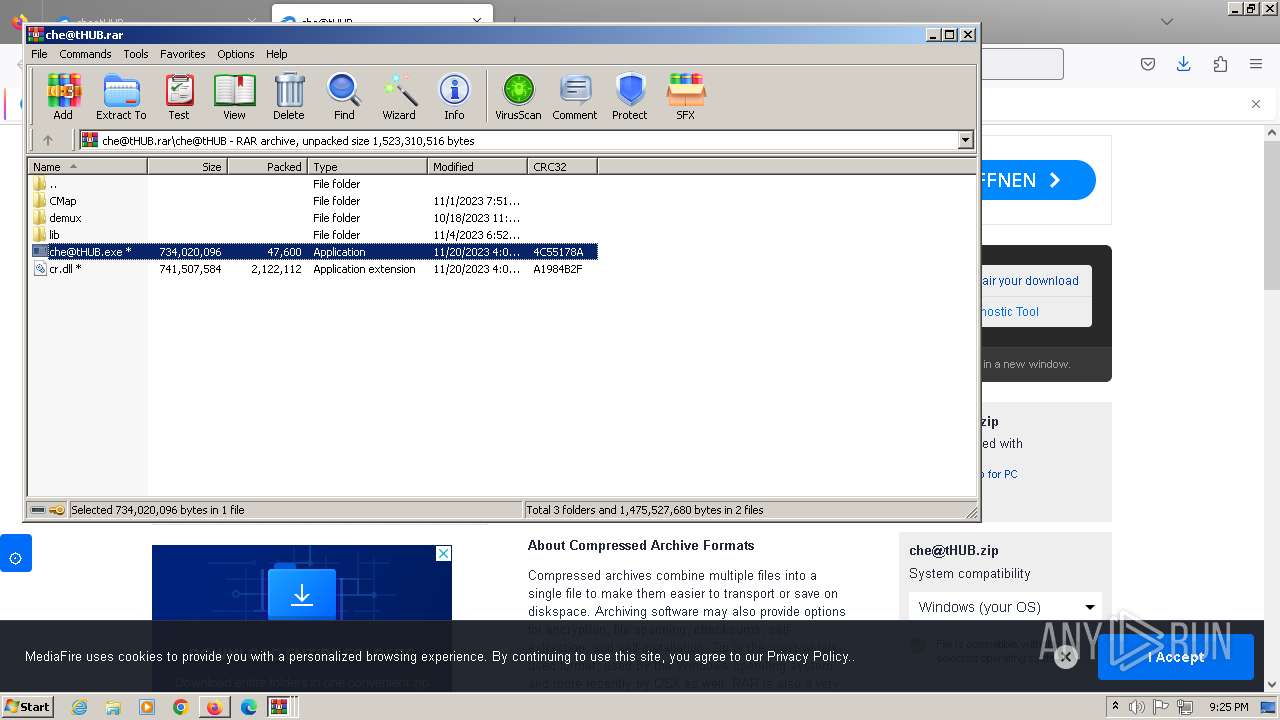This screenshot has width=1280, height=720.
Task: Click the volume speaker tray icon
Action: [x=1136, y=707]
